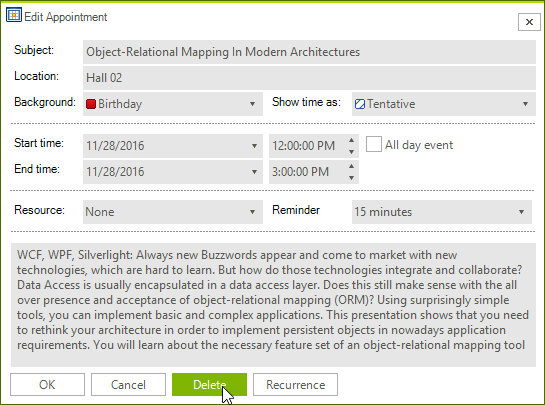Click the Tentative striped status icon
Viewport: 545px width, 405px height.
360,104
